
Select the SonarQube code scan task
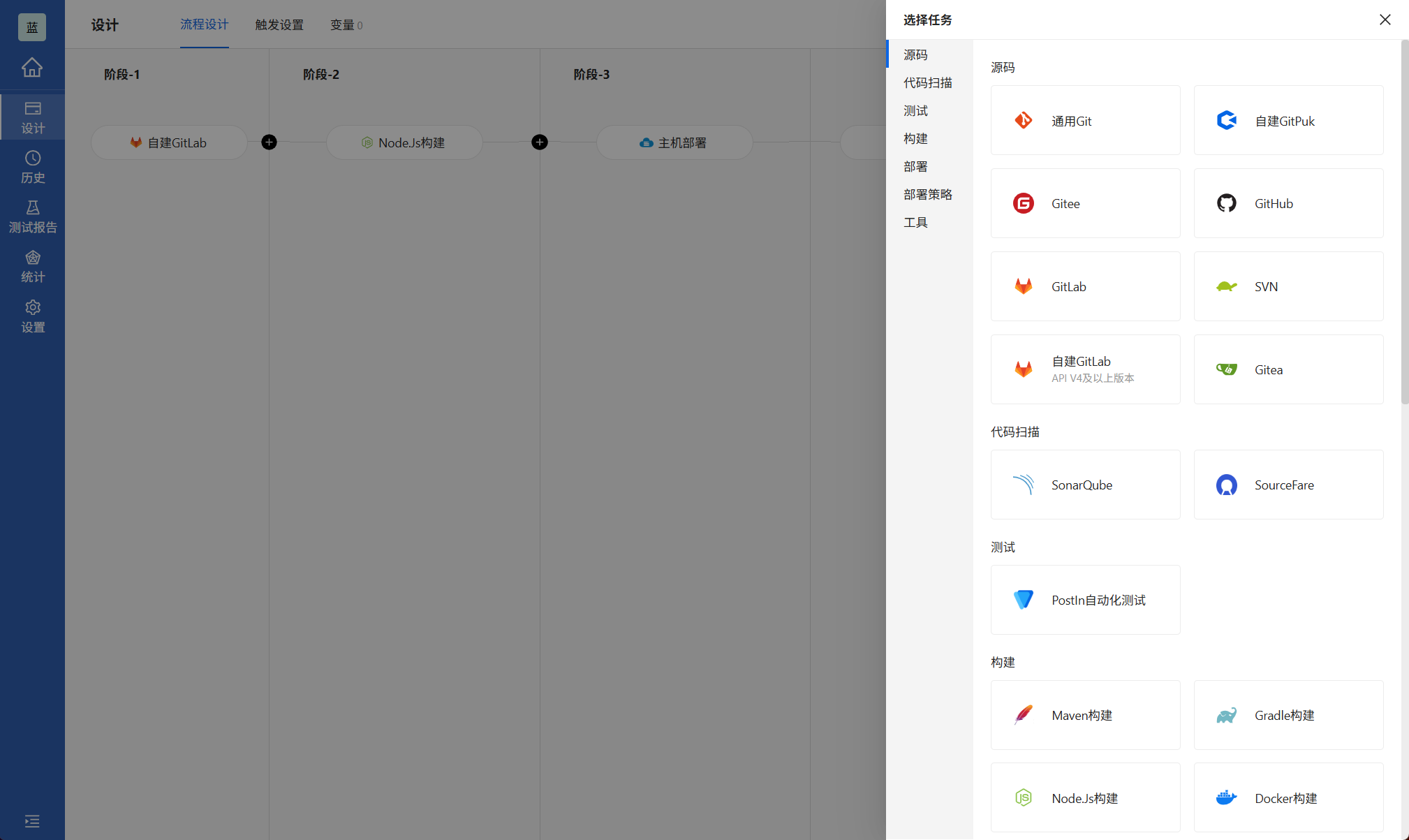pos(1085,485)
